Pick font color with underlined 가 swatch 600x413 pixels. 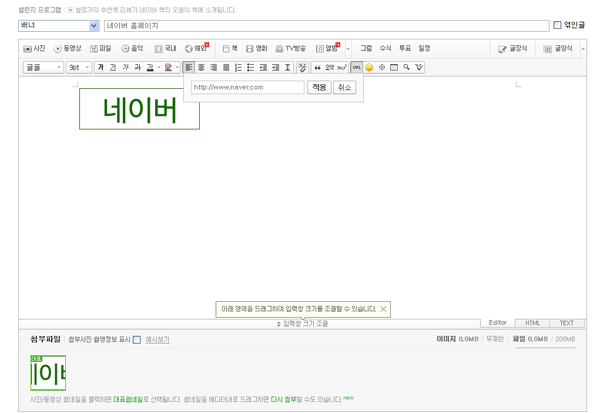coord(150,67)
